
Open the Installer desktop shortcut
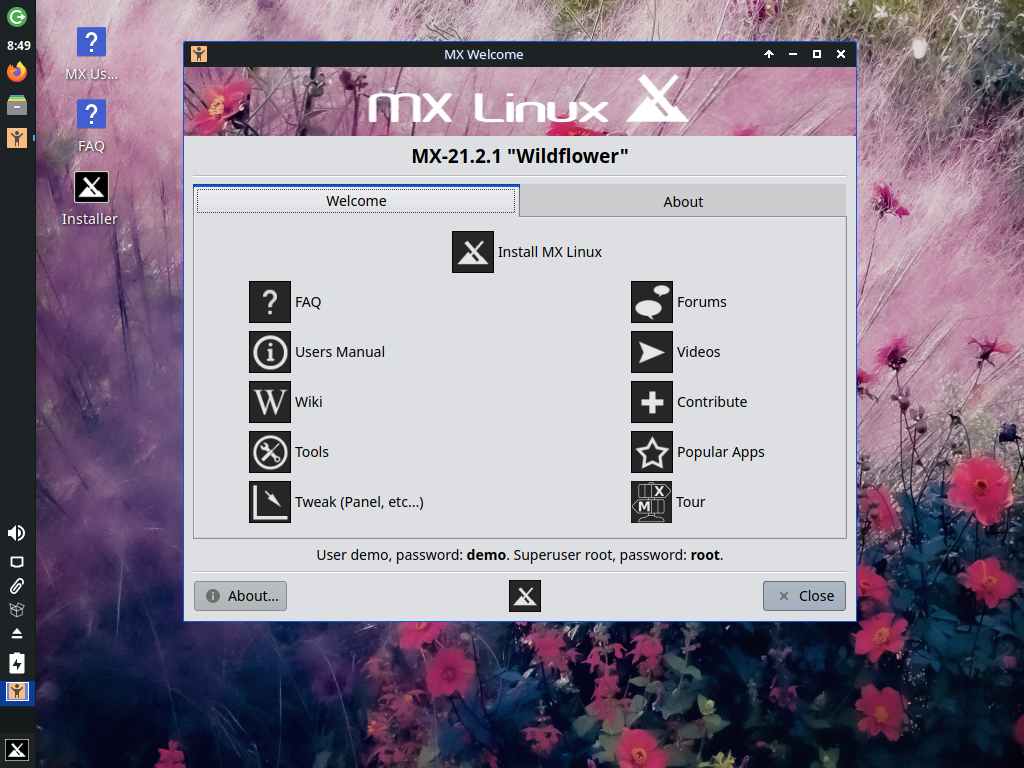click(x=91, y=188)
